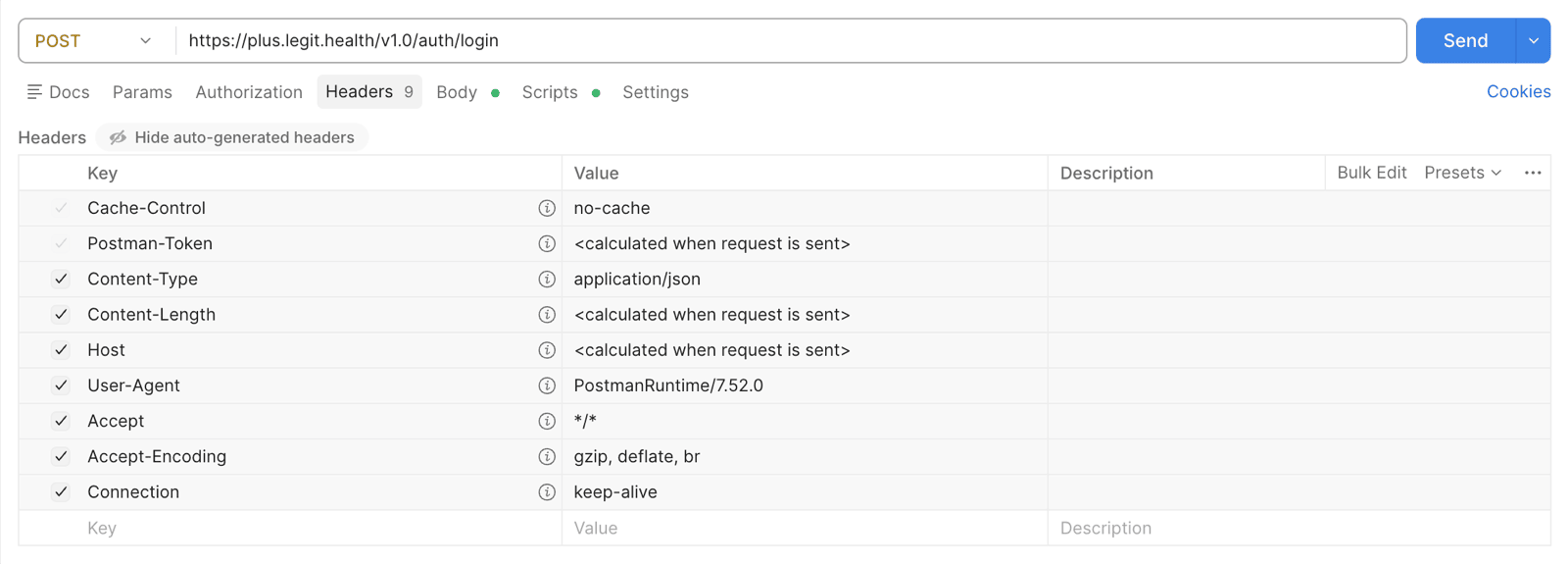This screenshot has height=564, width=1568.
Task: Click the request URL field
Action: [x=791, y=41]
